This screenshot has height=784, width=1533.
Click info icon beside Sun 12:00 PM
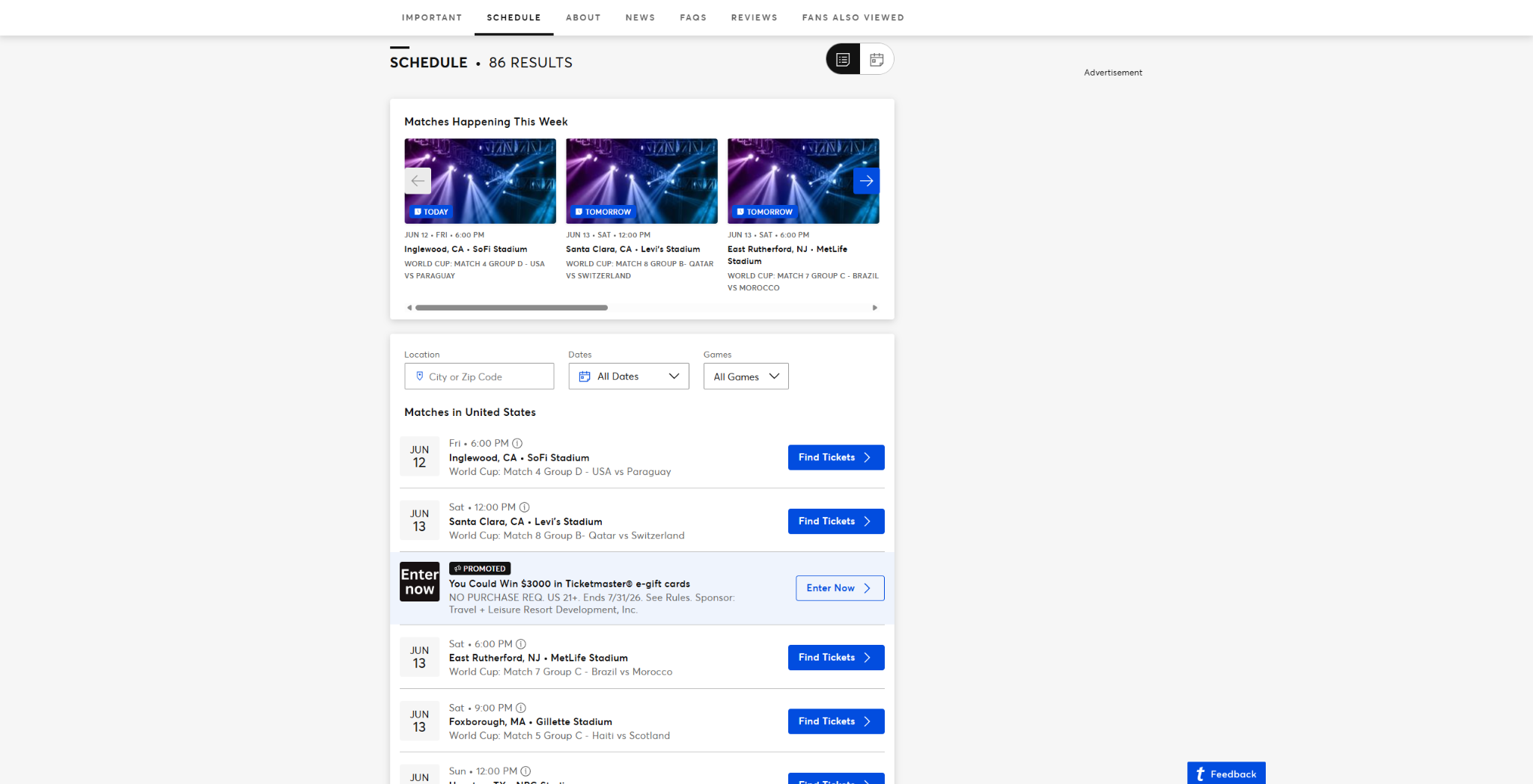click(525, 771)
